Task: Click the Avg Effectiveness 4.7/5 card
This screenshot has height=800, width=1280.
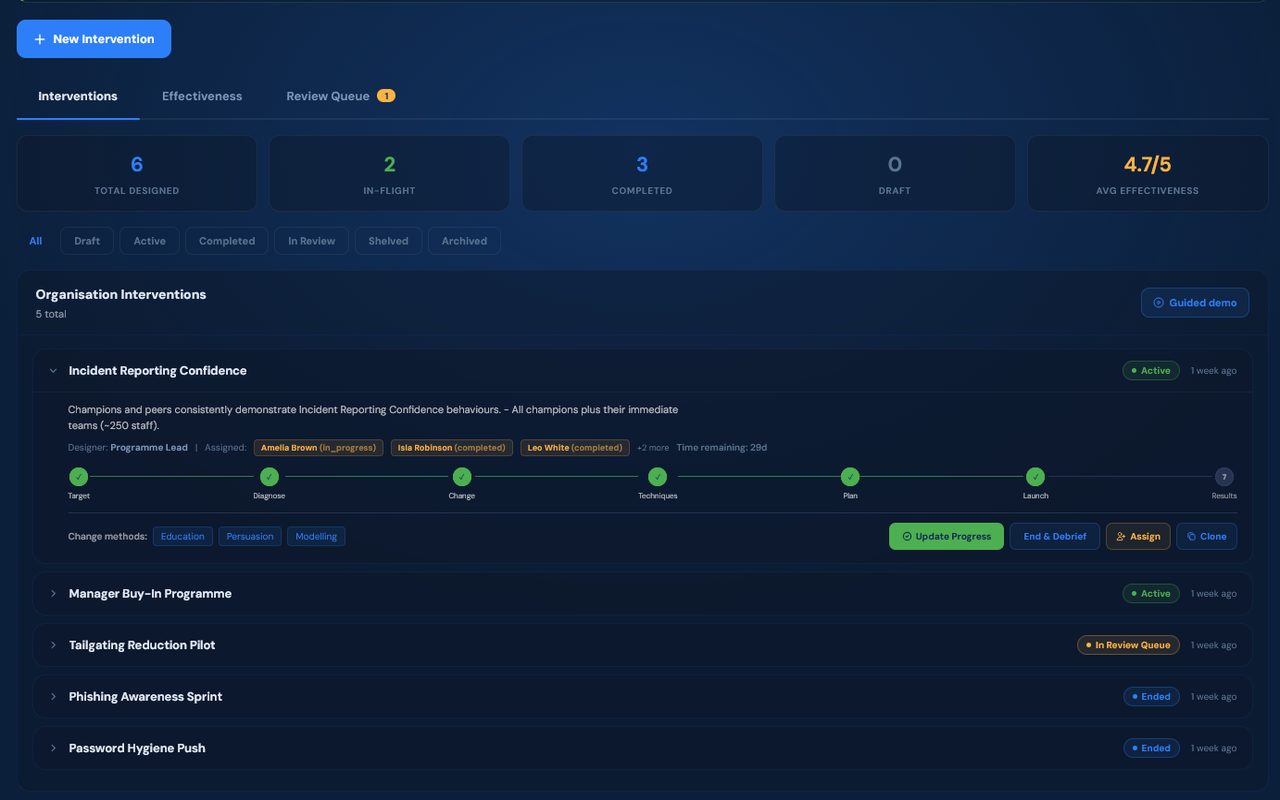Action: (1148, 173)
